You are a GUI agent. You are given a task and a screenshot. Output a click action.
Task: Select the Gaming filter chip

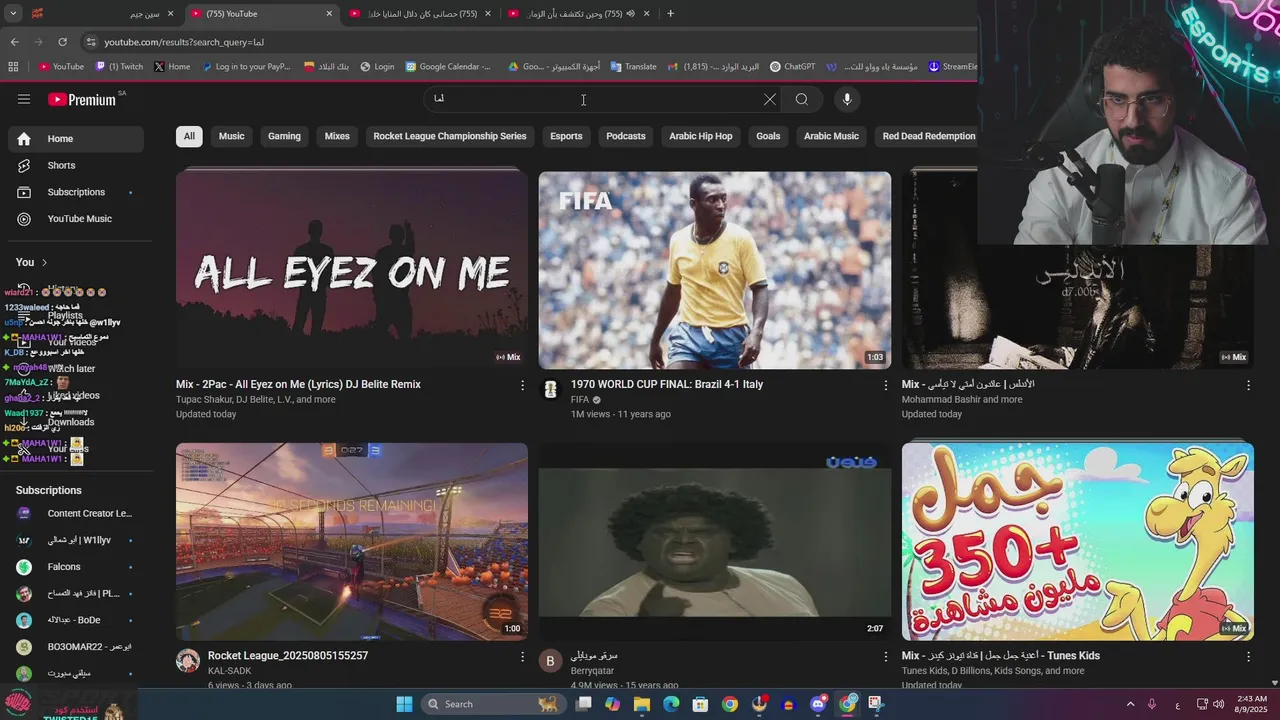tap(284, 136)
